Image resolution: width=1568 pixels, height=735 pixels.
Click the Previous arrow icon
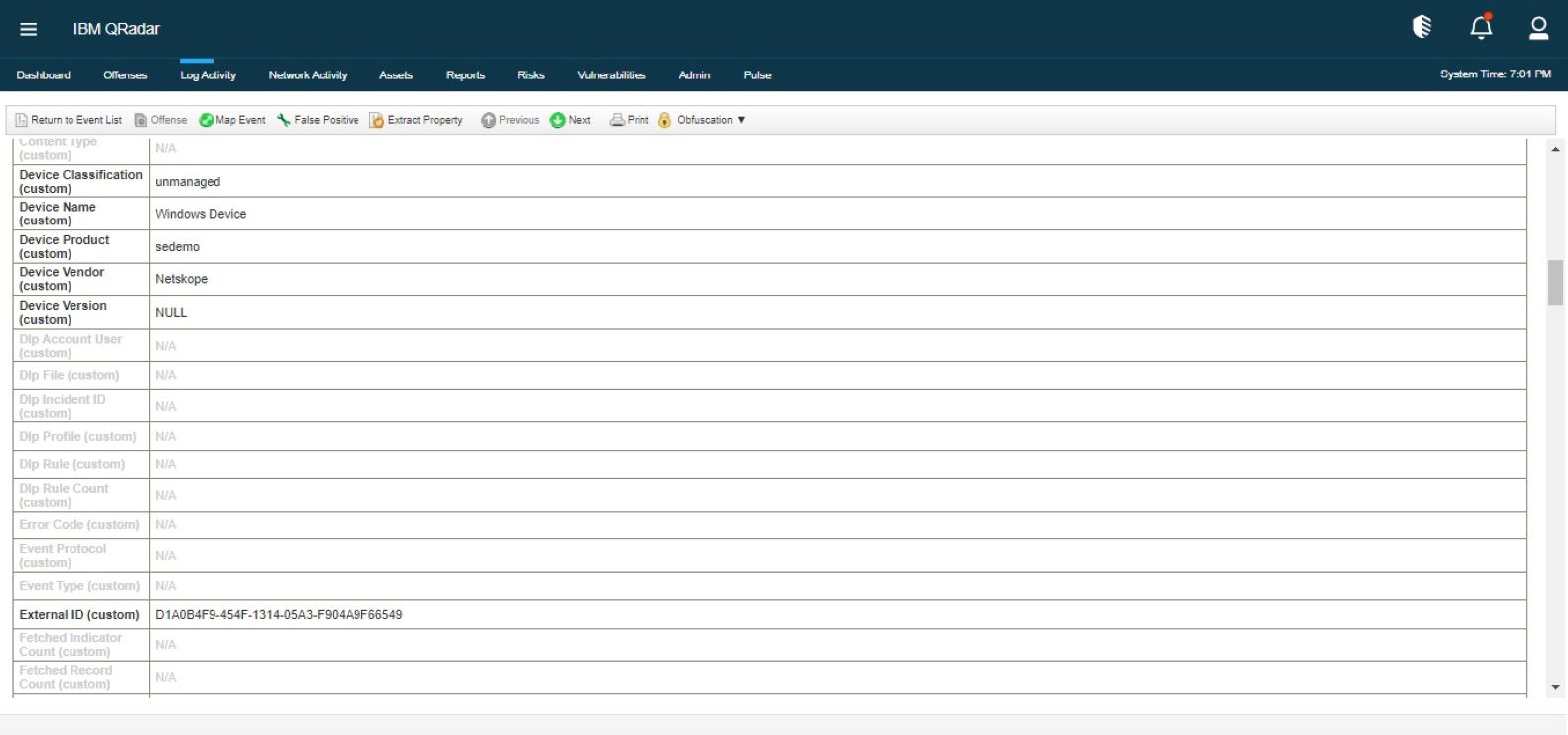[x=488, y=120]
